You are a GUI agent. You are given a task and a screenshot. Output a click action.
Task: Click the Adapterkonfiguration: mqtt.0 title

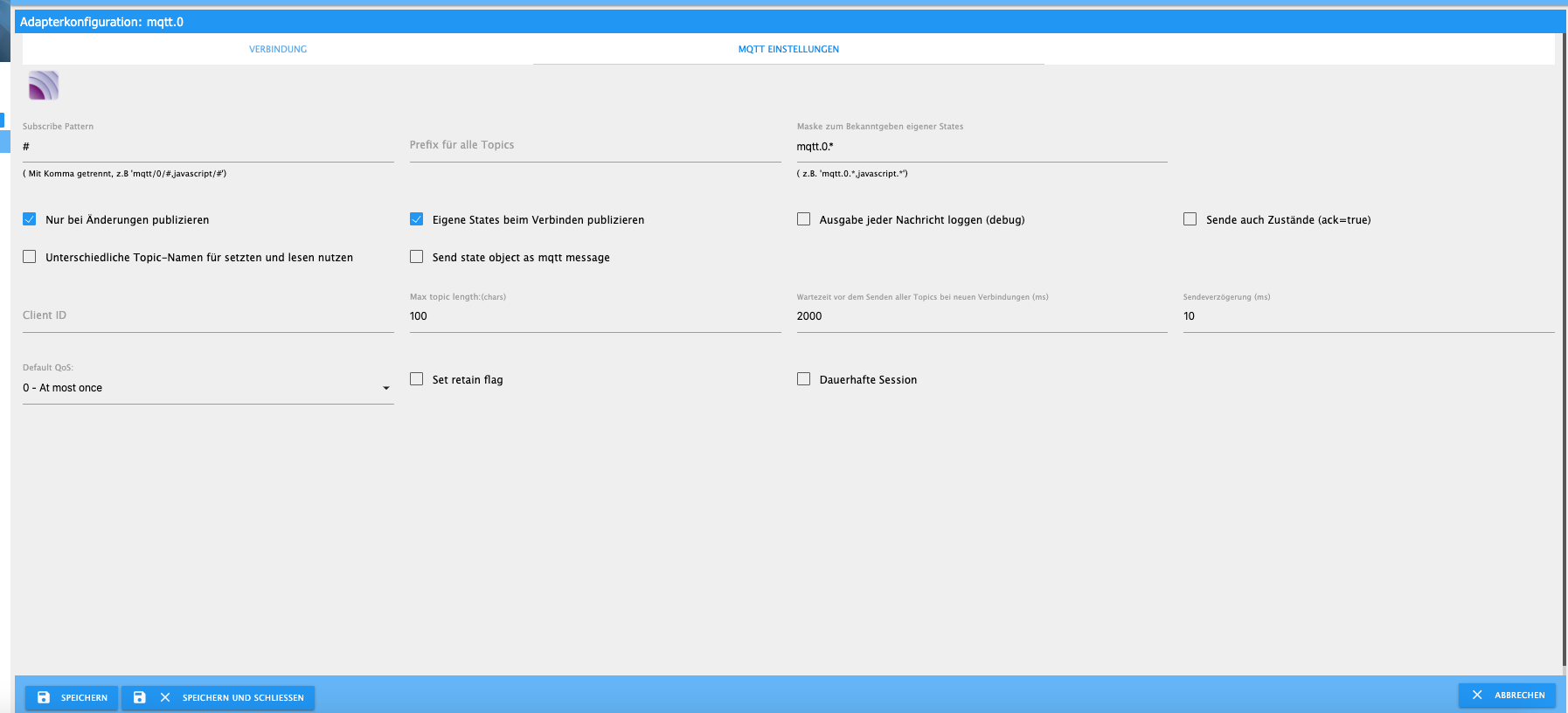pos(101,22)
